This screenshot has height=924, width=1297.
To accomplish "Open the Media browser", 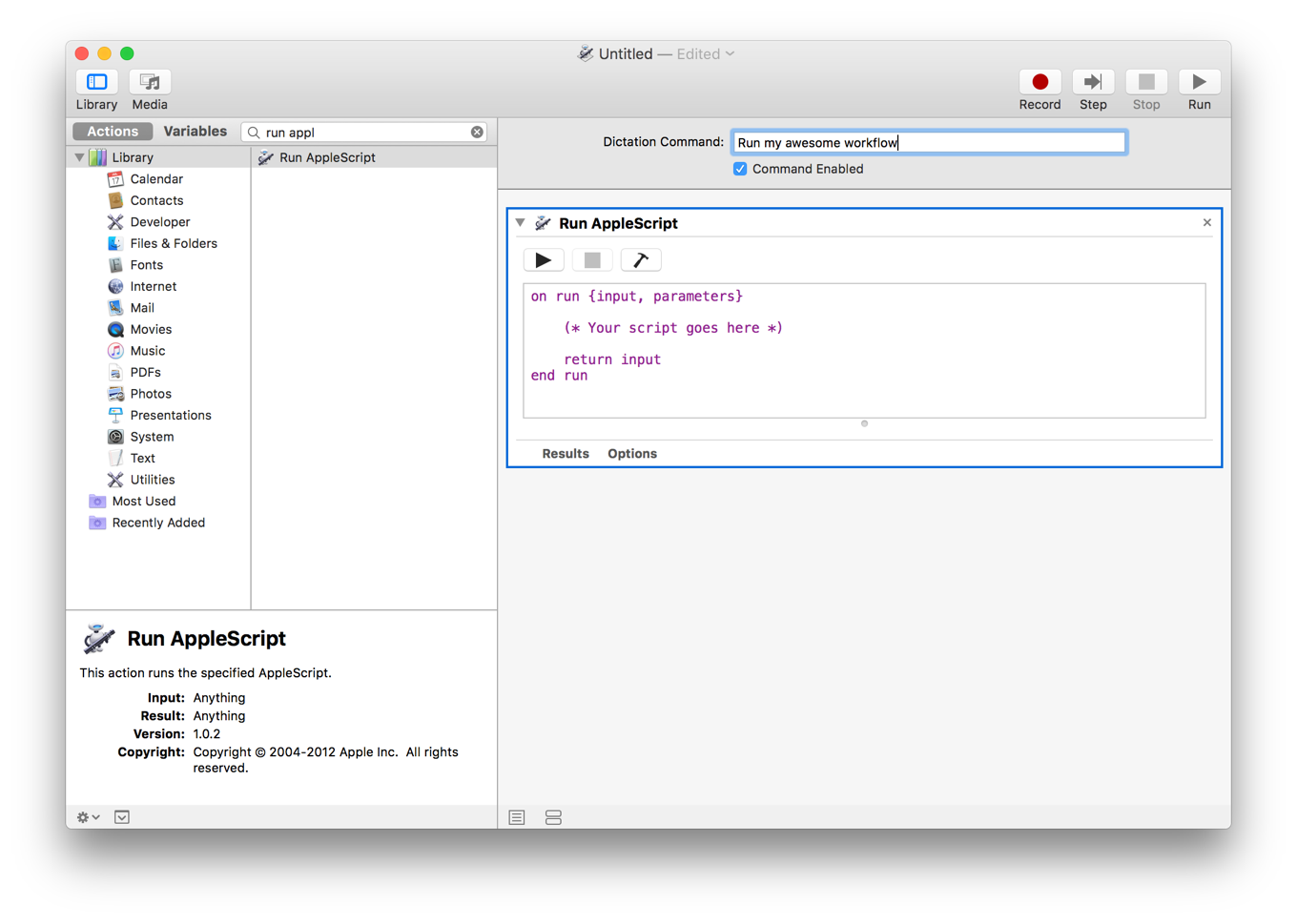I will pos(150,82).
